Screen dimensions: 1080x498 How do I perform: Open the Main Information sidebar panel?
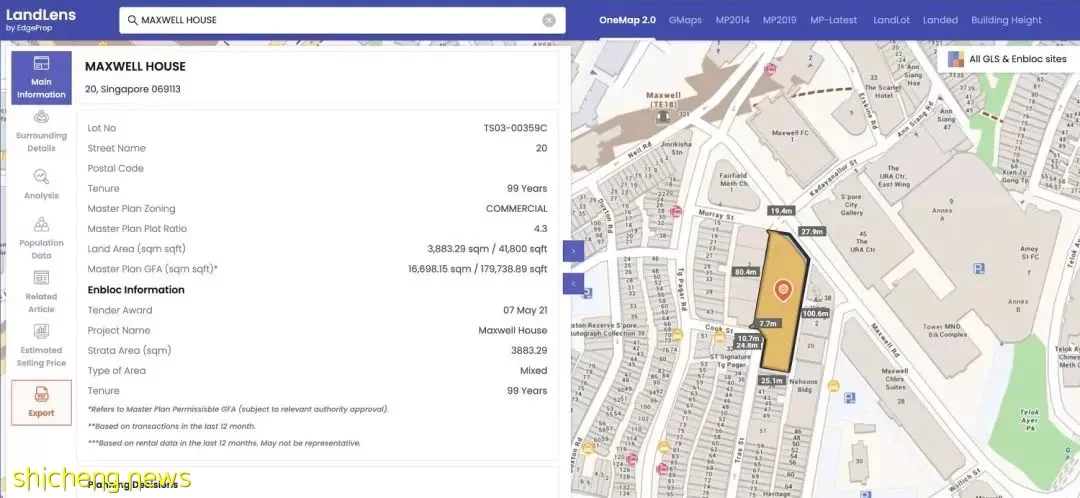click(x=41, y=78)
